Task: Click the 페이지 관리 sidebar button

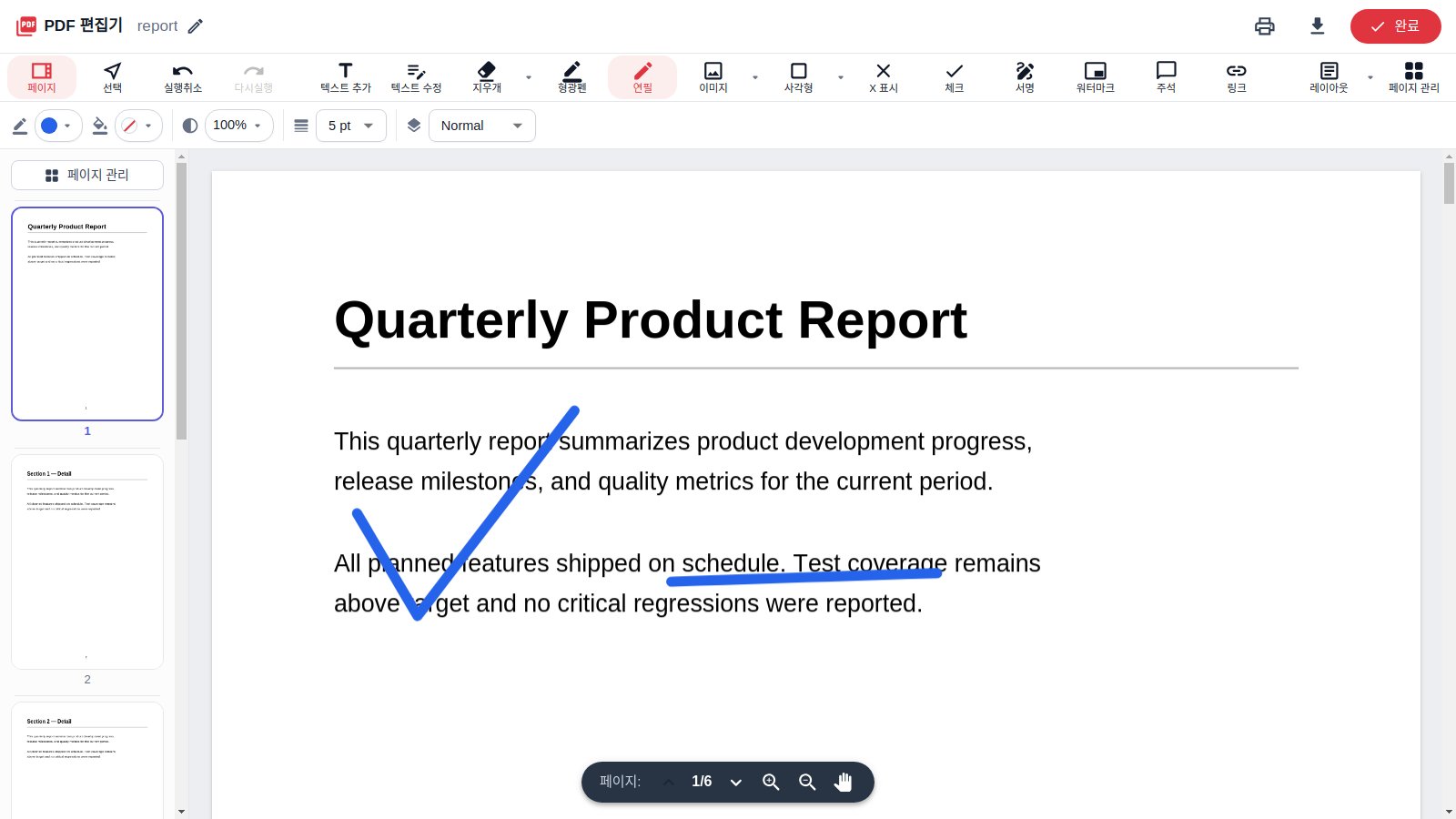Action: [87, 176]
